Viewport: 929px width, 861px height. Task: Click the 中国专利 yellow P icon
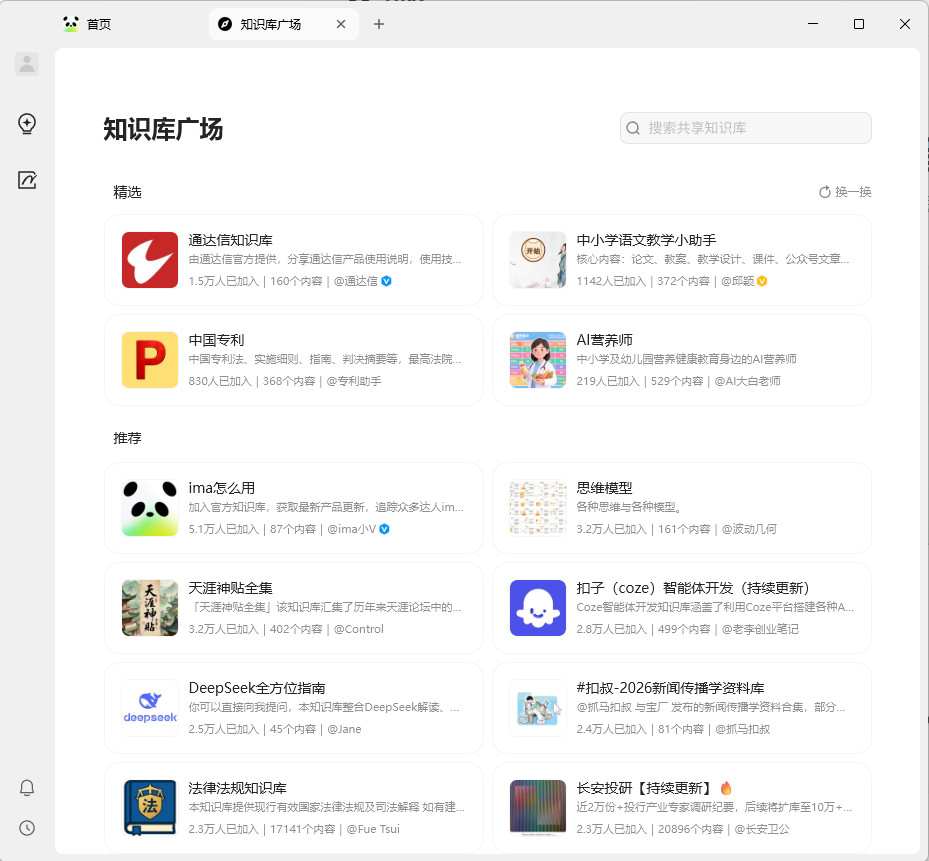(x=150, y=360)
